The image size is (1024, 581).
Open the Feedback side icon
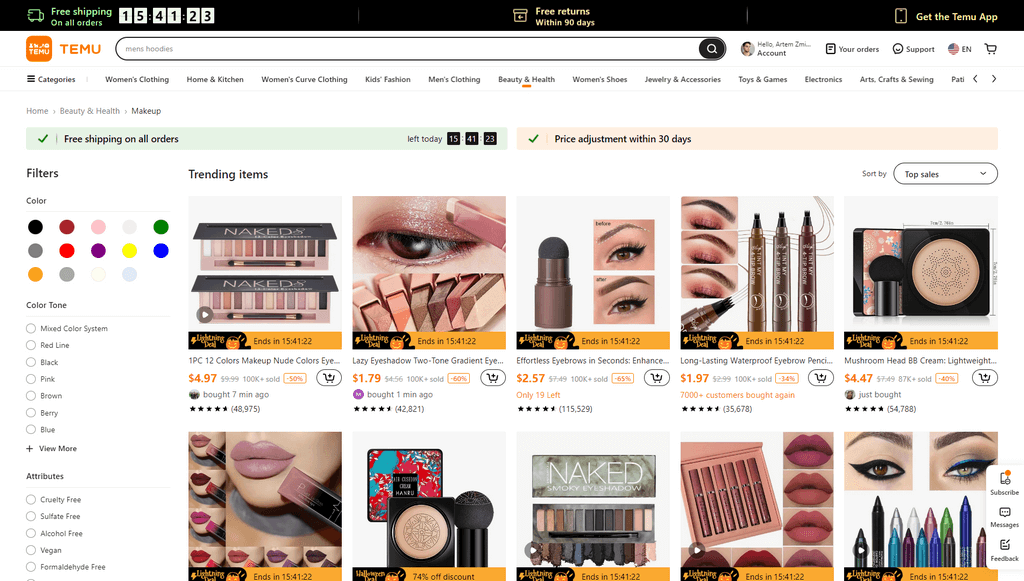[x=1004, y=550]
